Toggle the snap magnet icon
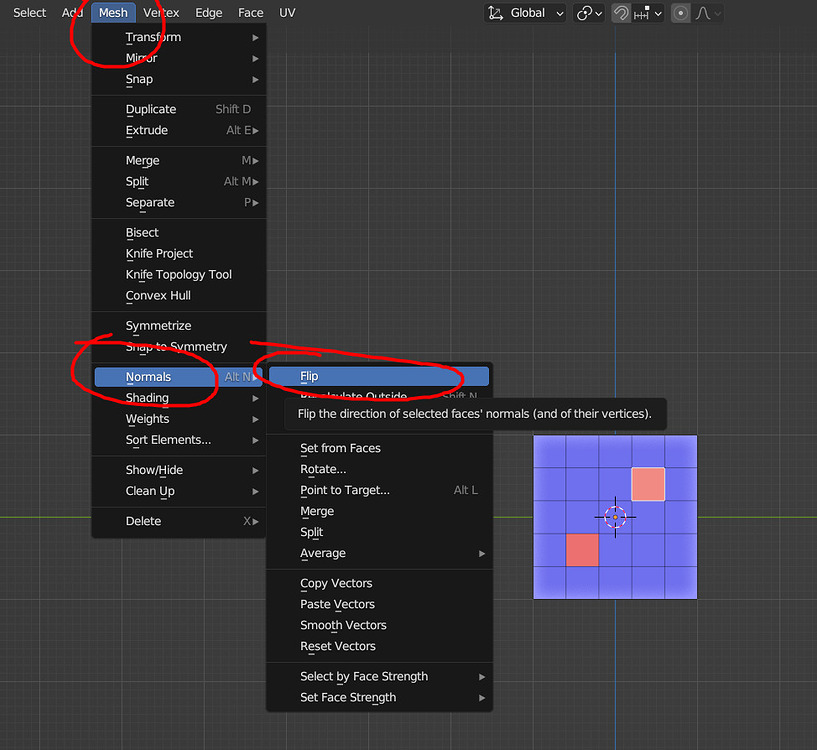This screenshot has height=750, width=817. tap(620, 13)
